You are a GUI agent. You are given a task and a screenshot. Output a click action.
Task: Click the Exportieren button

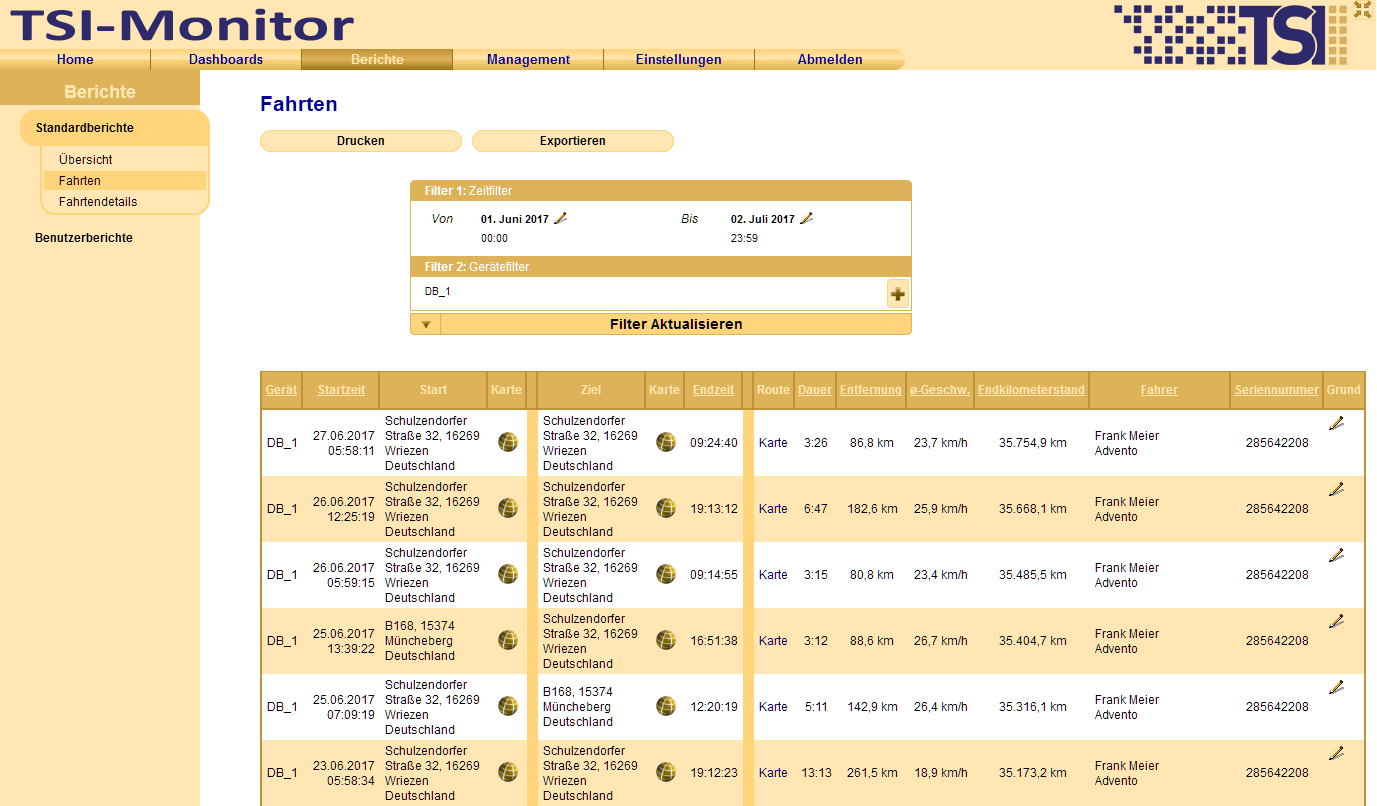pos(573,141)
